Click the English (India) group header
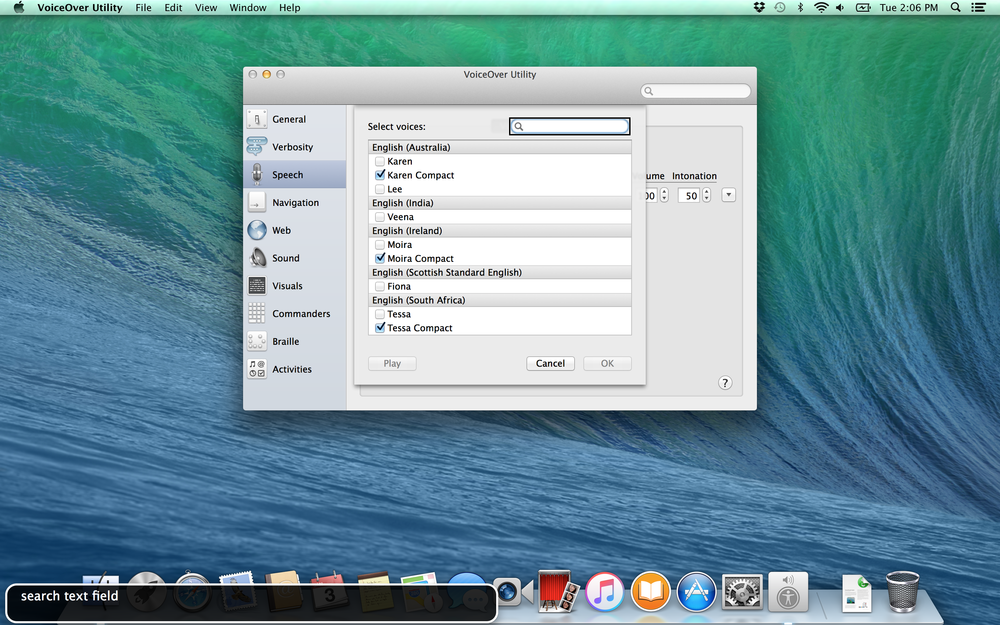This screenshot has width=1000, height=625. (500, 203)
